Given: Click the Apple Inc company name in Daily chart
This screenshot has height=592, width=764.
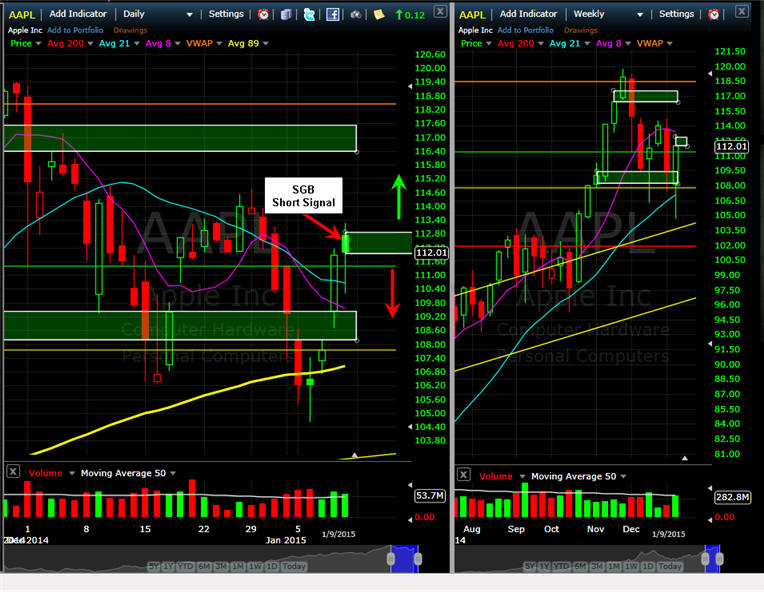Looking at the screenshot, I should (x=25, y=30).
